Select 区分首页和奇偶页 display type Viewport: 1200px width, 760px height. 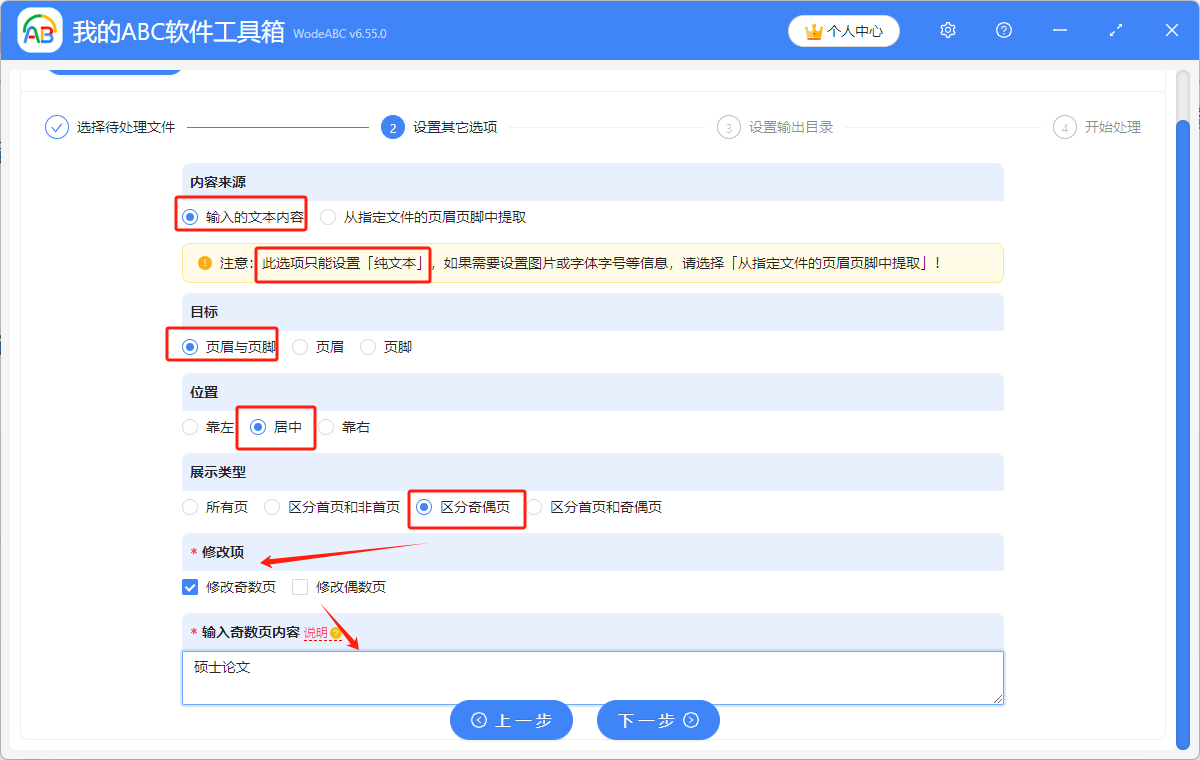(x=535, y=507)
